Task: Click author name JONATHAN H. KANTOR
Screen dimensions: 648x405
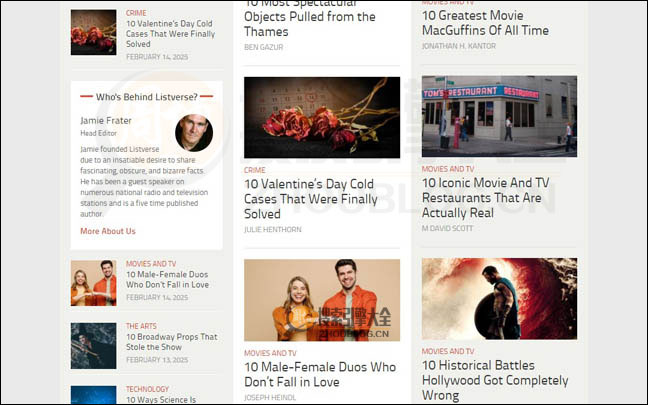Action: tap(459, 46)
